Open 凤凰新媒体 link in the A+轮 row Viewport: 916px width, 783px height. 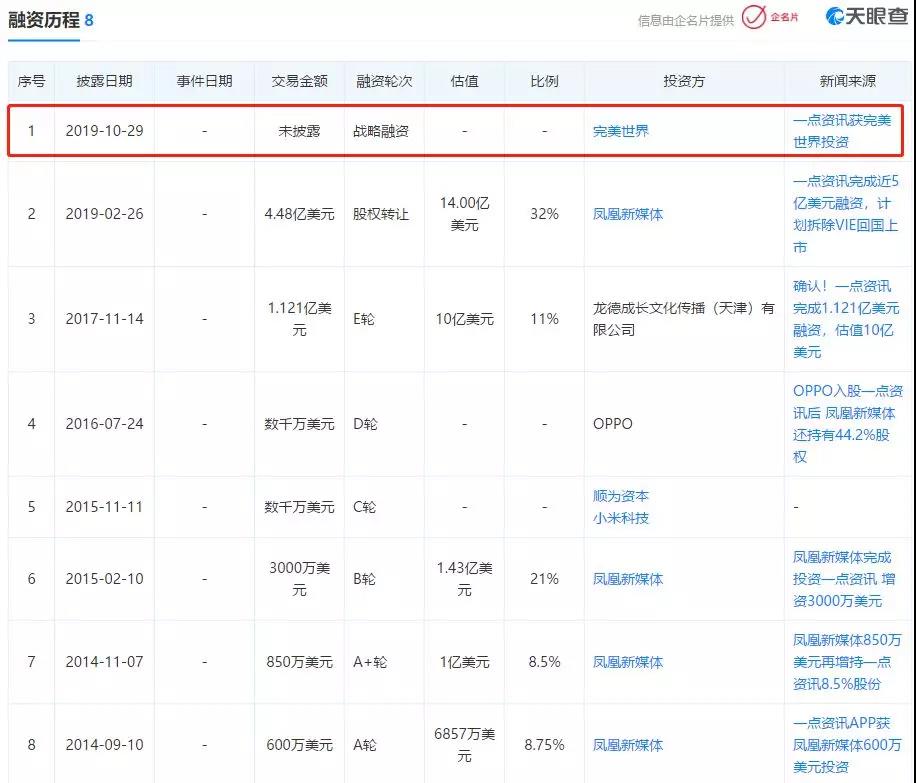click(x=628, y=661)
